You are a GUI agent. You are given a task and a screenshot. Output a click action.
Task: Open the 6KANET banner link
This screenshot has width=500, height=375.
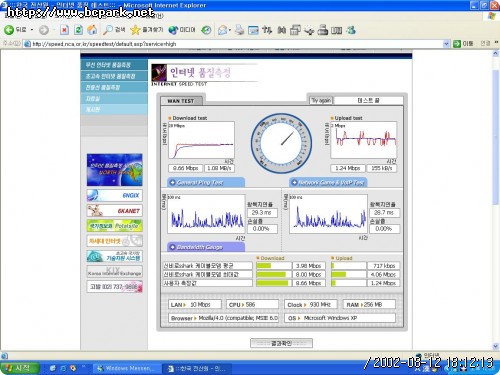[x=115, y=211]
